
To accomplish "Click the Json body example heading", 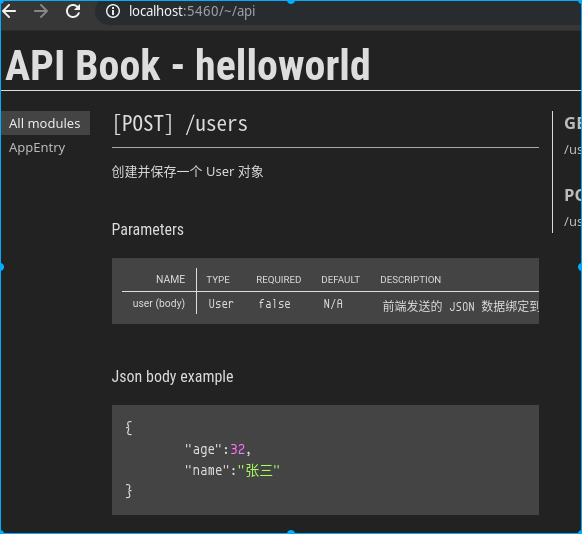I will pos(173,376).
